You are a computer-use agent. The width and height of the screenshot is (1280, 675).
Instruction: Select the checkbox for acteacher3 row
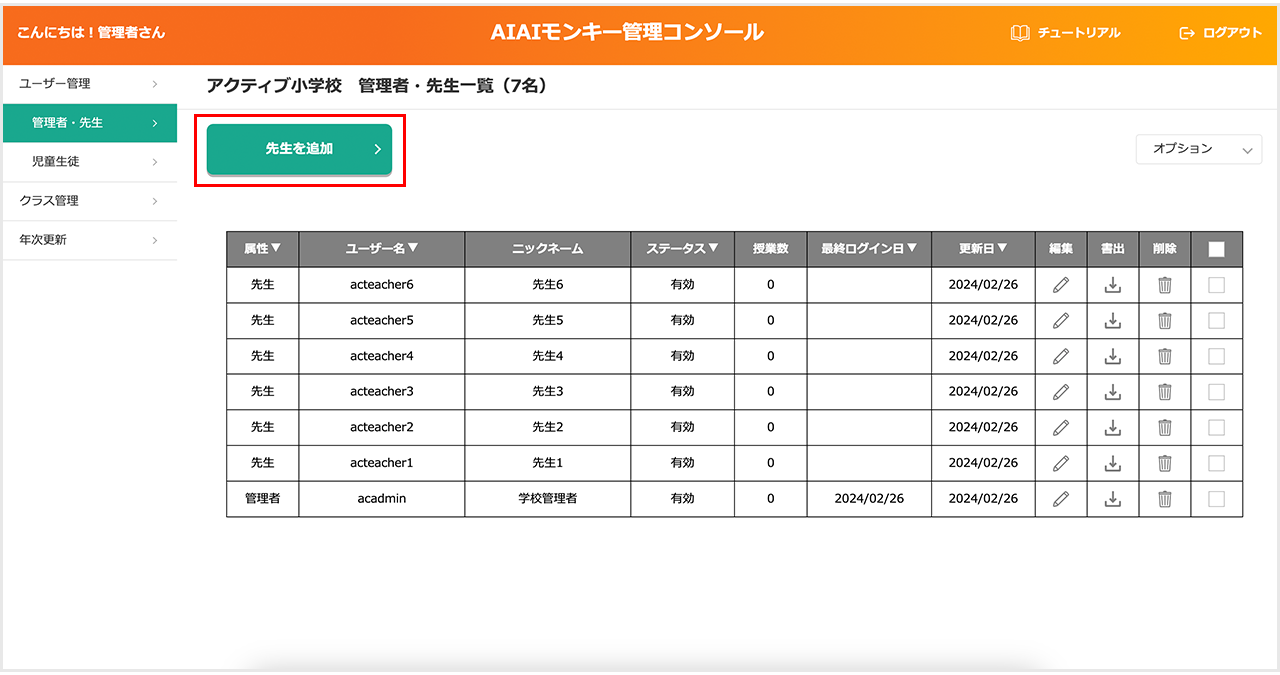pyautogui.click(x=1216, y=392)
